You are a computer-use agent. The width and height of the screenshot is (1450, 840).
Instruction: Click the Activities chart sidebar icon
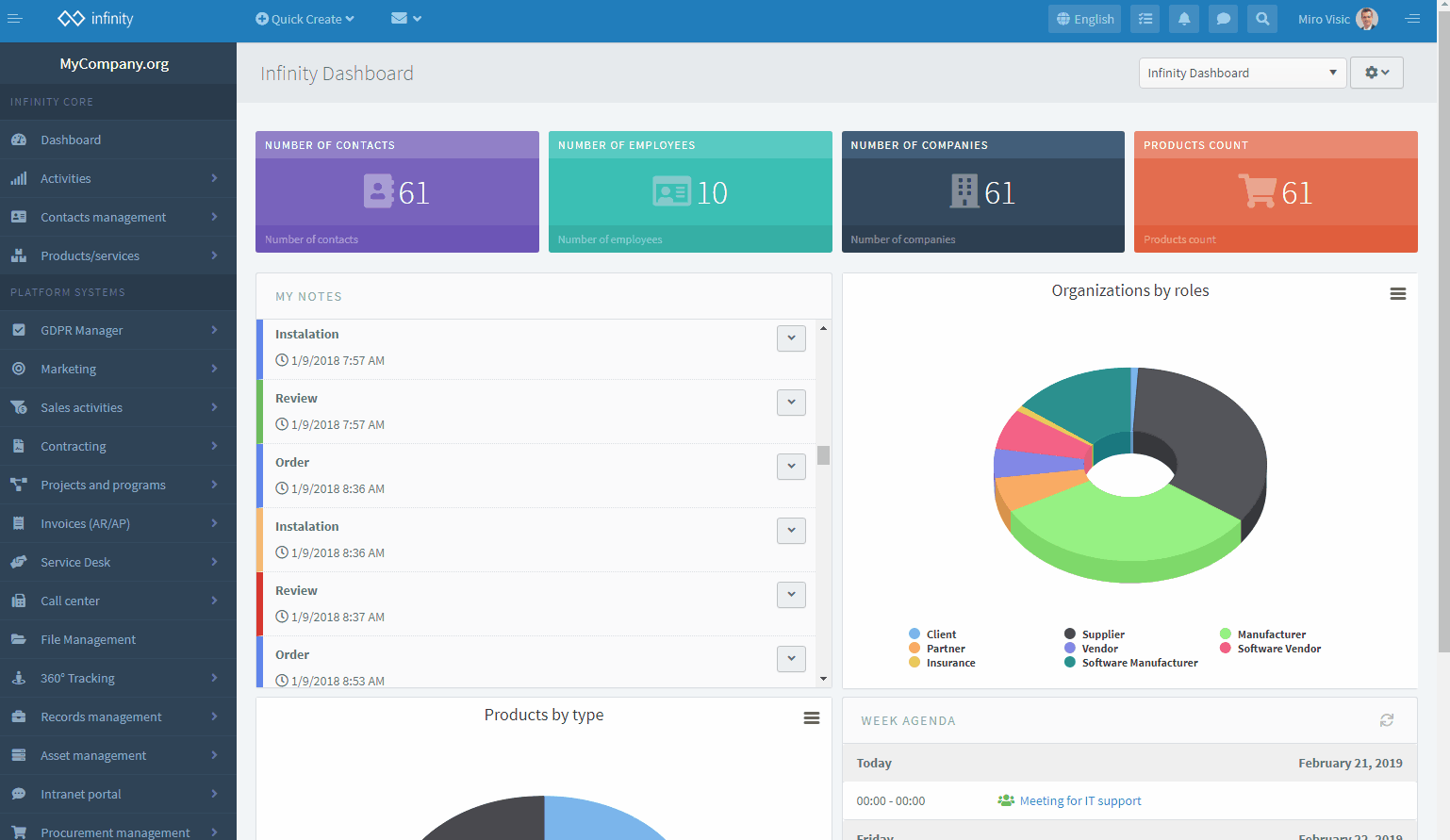[x=19, y=178]
